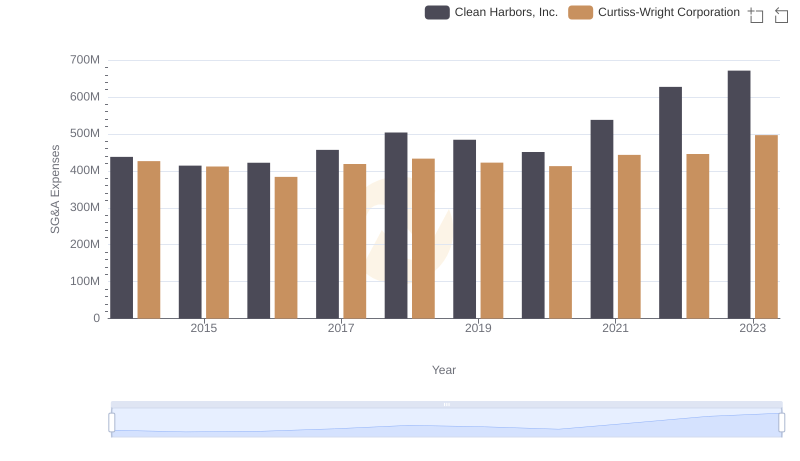Click the 600M y-axis label
The image size is (800, 461).
pyautogui.click(x=85, y=97)
